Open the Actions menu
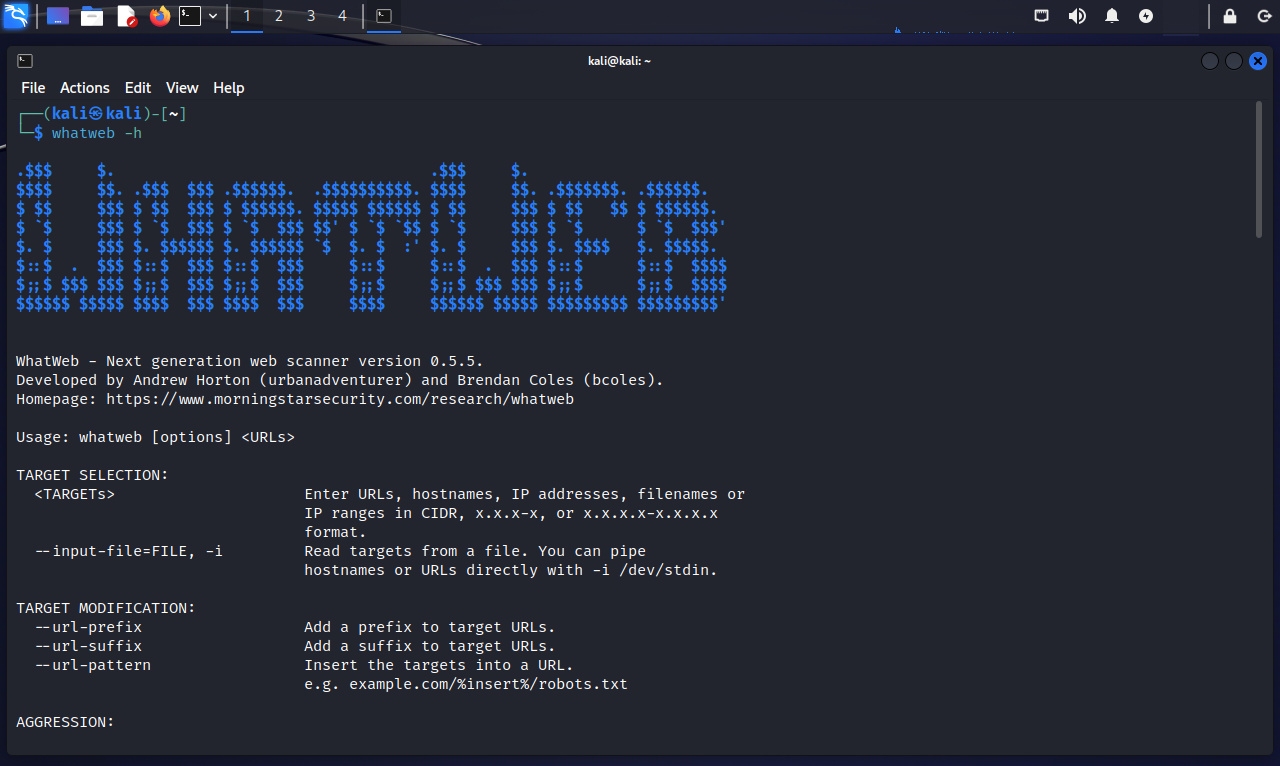This screenshot has height=766, width=1280. point(85,88)
